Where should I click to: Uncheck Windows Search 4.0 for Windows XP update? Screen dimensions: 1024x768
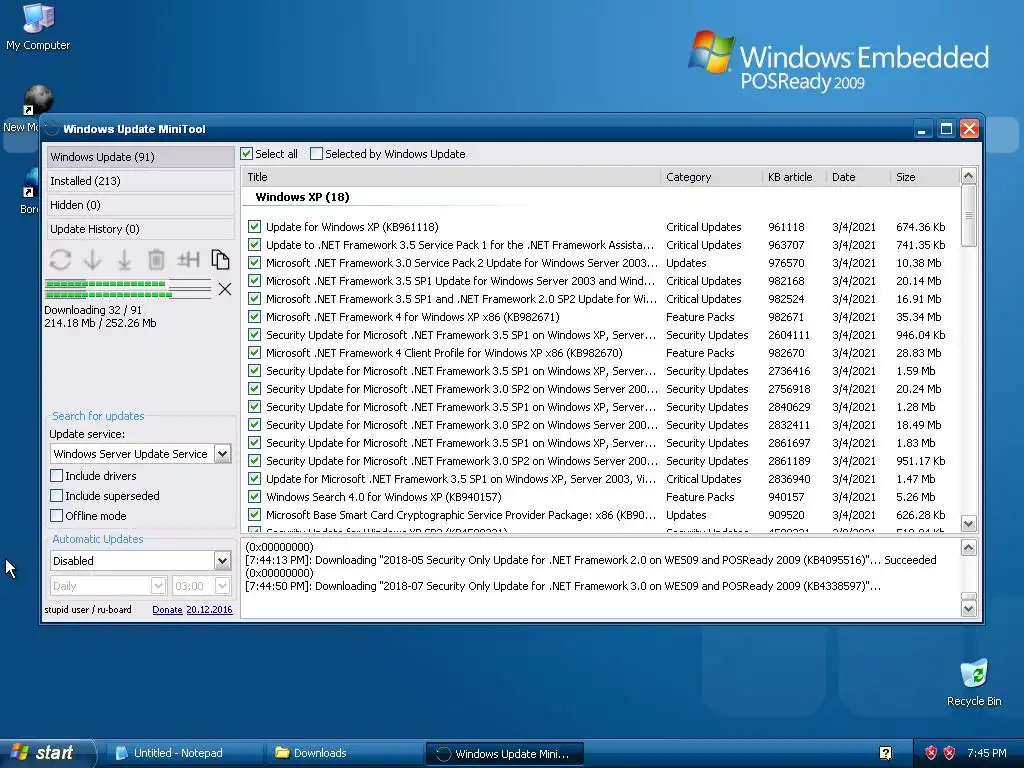[255, 497]
